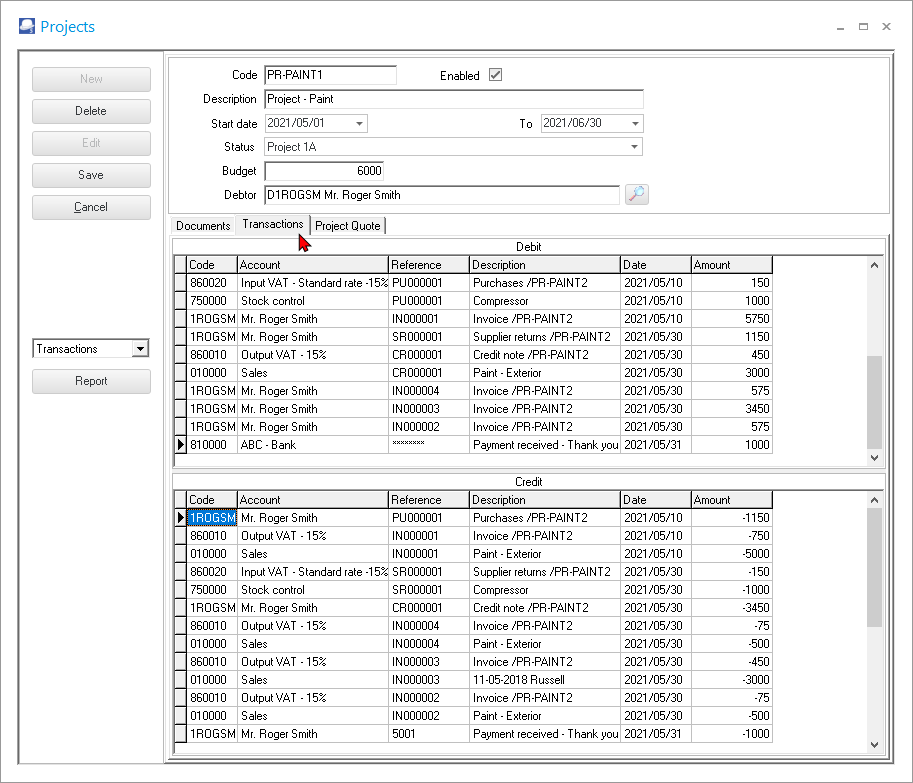This screenshot has width=913, height=783.
Task: Open the Transactions report type dropdown
Action: click(140, 349)
